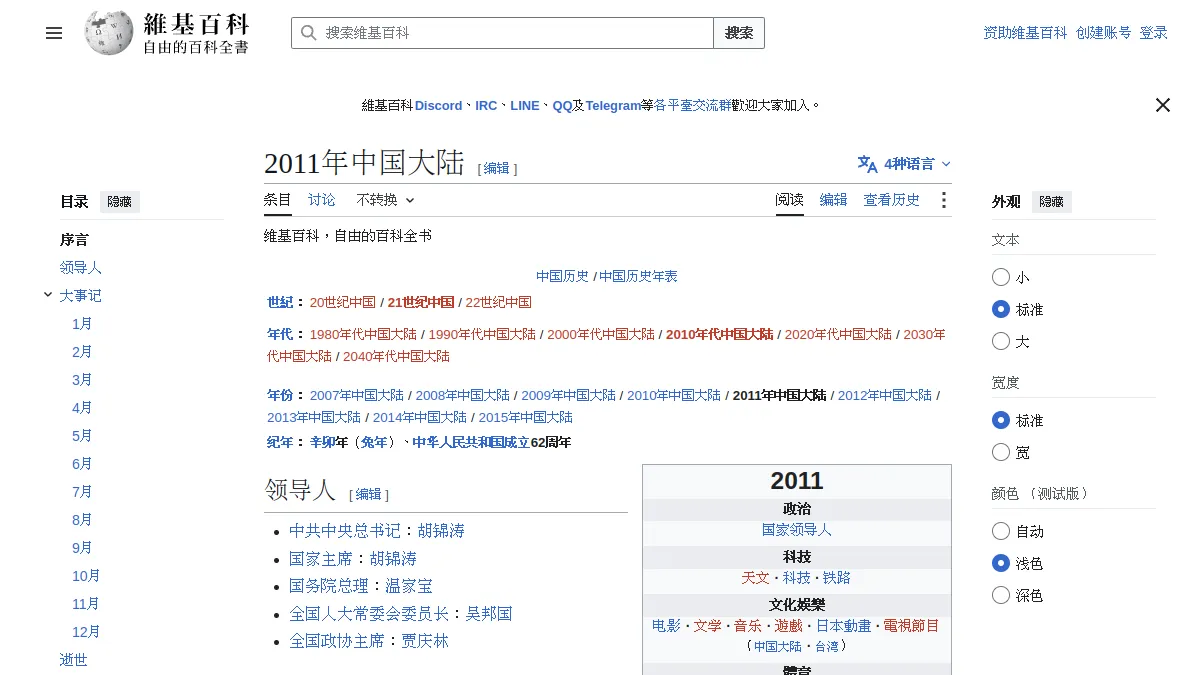Open the 贾庆林 link

point(425,641)
